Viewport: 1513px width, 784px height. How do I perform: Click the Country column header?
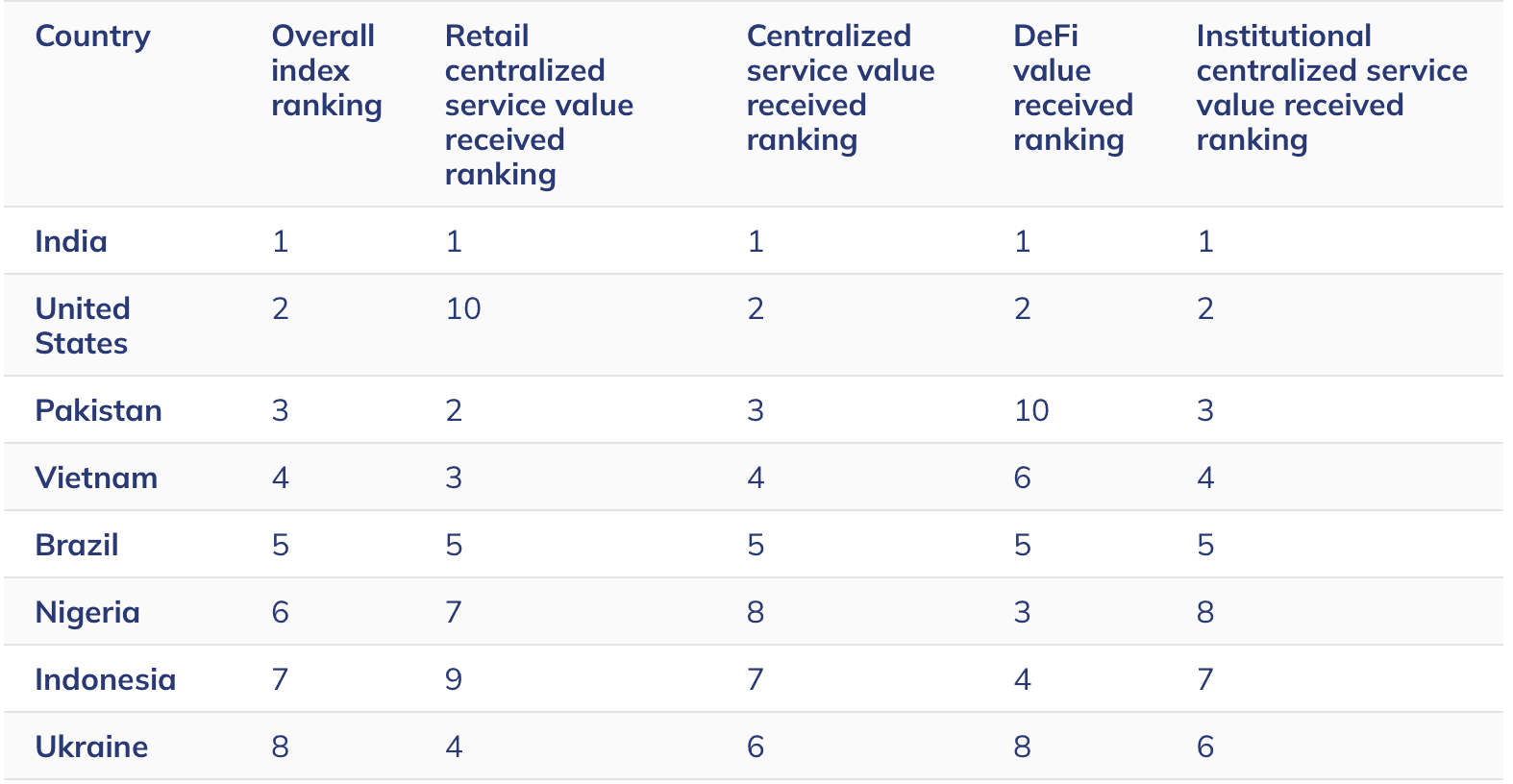point(92,37)
